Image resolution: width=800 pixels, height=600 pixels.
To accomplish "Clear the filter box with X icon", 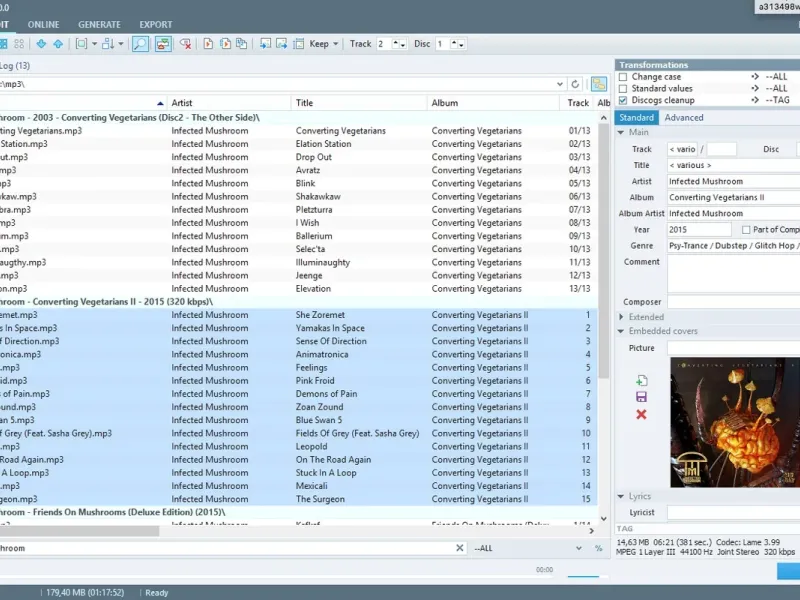I will point(460,548).
